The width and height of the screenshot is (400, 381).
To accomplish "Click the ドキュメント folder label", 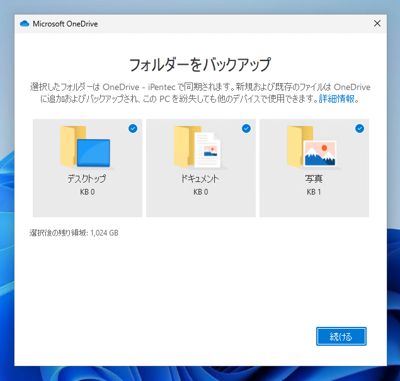I will 200,179.
